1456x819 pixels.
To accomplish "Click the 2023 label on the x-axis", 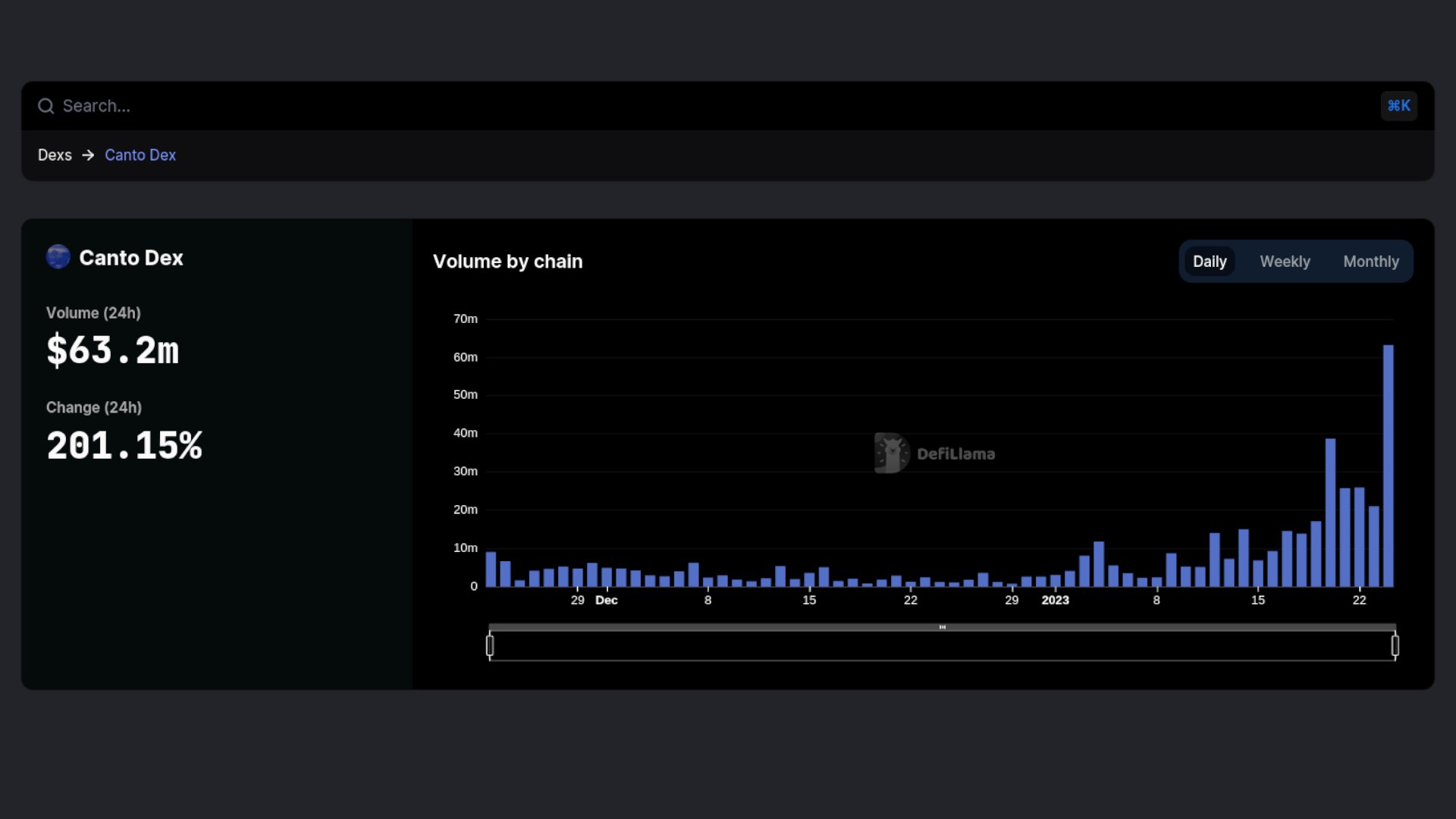I will (1055, 600).
